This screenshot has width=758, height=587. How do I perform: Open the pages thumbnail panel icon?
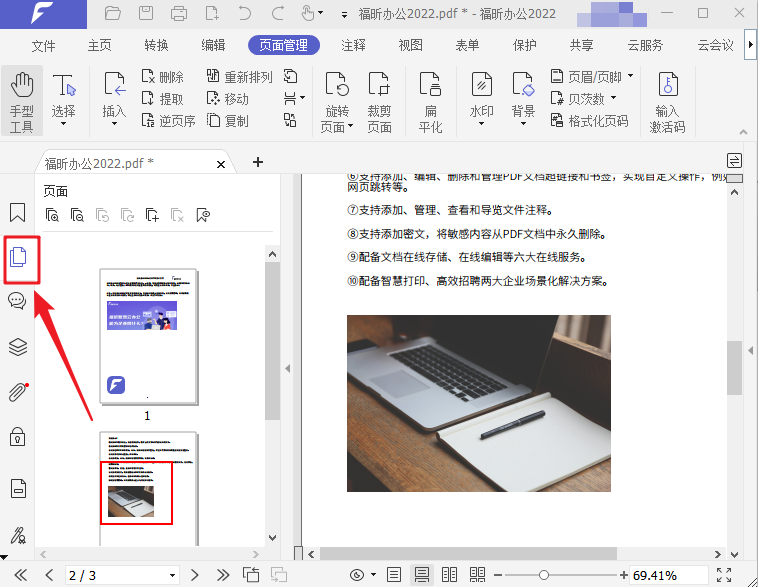point(18,257)
